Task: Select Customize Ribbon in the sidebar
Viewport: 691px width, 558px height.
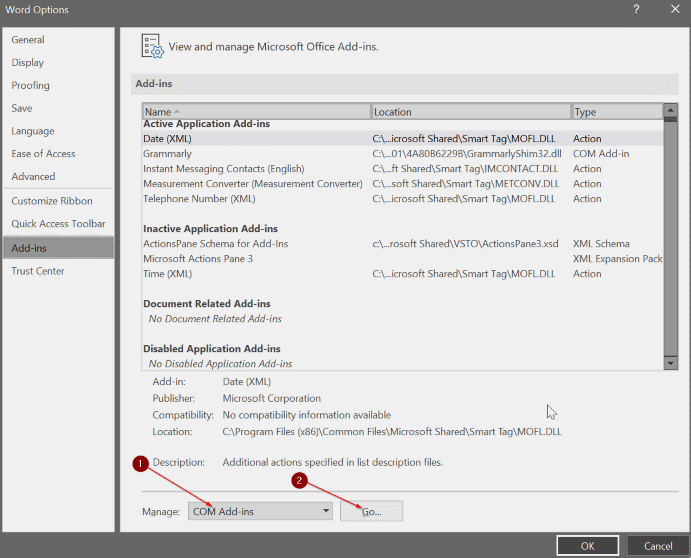Action: click(51, 201)
